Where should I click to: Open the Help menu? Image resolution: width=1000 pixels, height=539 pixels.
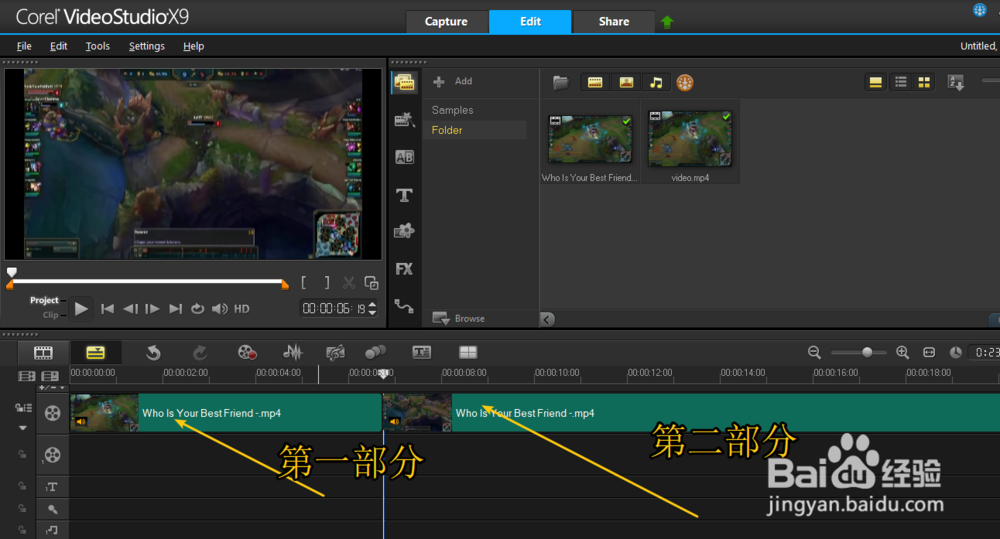coord(193,46)
